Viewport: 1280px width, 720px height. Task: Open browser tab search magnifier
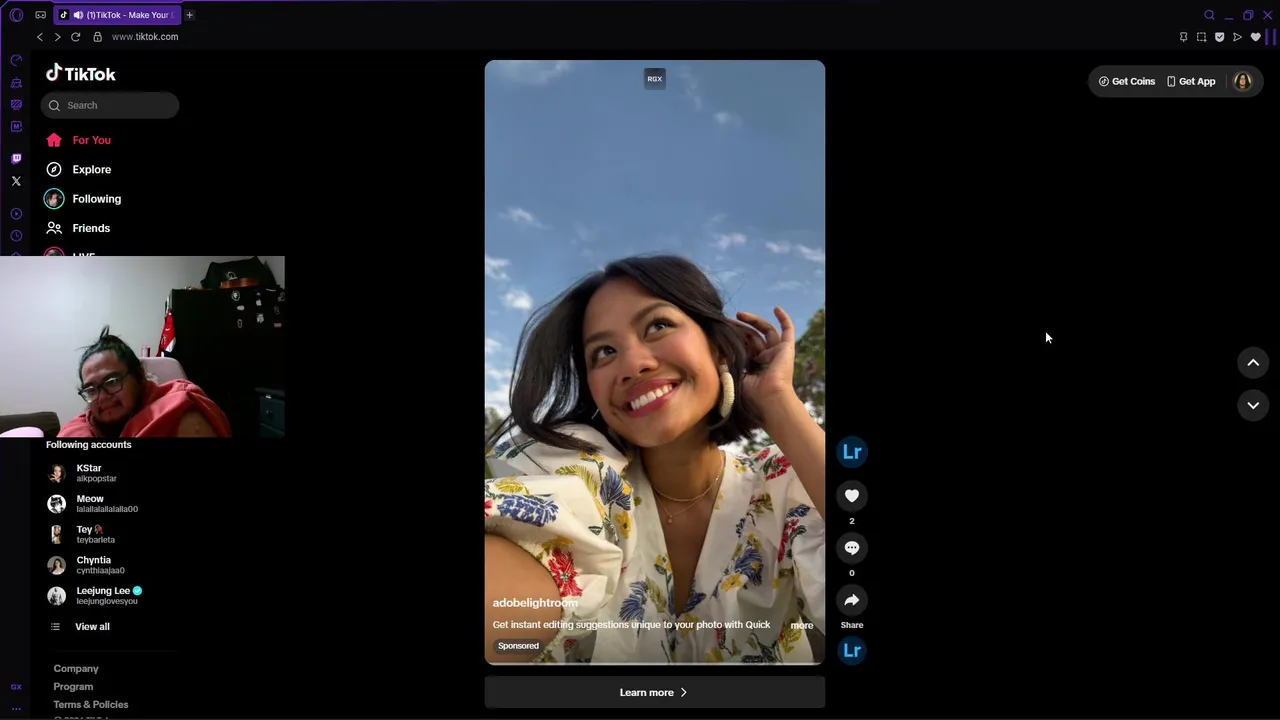(x=1209, y=15)
